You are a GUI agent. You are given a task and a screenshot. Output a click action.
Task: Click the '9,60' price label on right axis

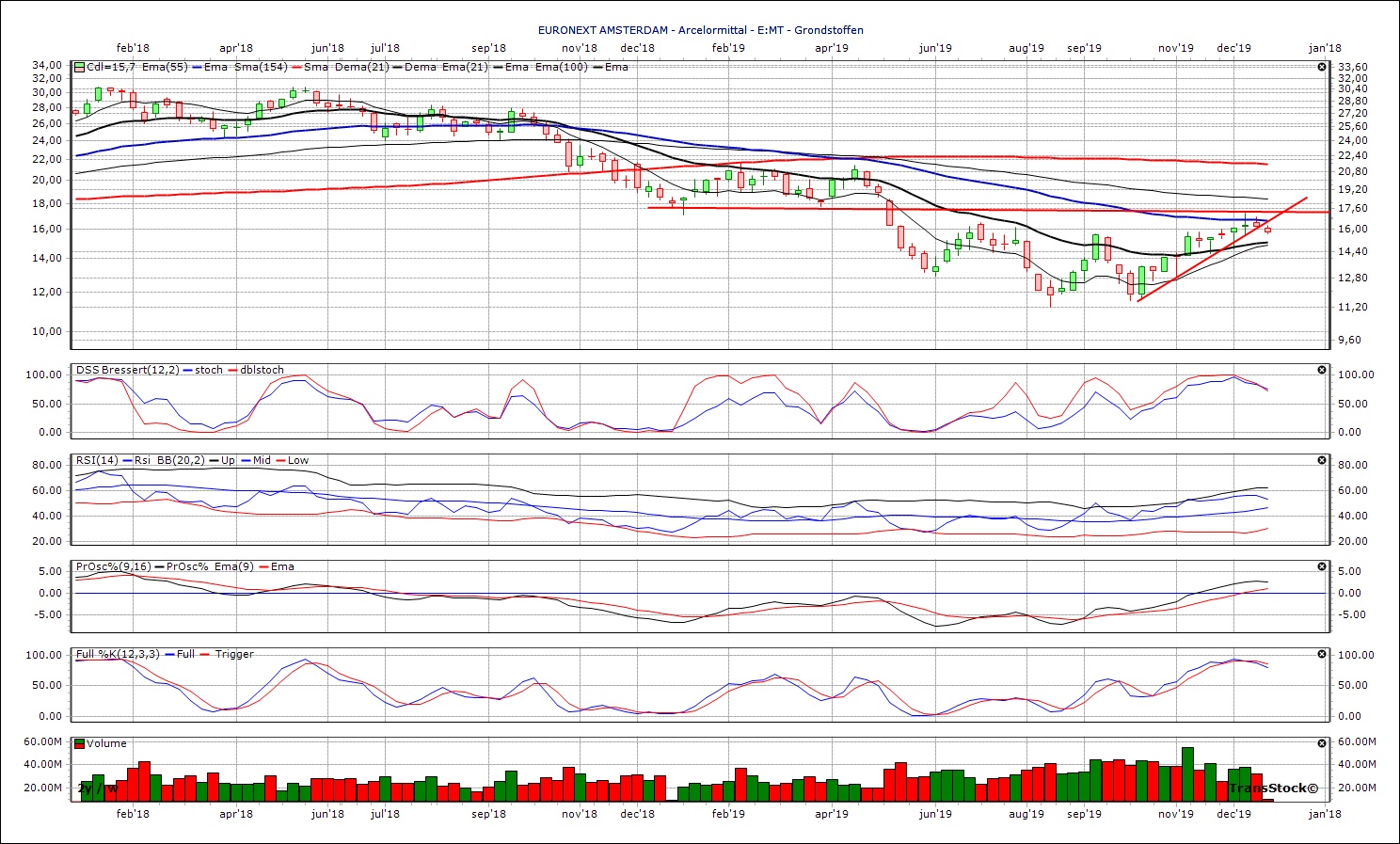tap(1349, 340)
